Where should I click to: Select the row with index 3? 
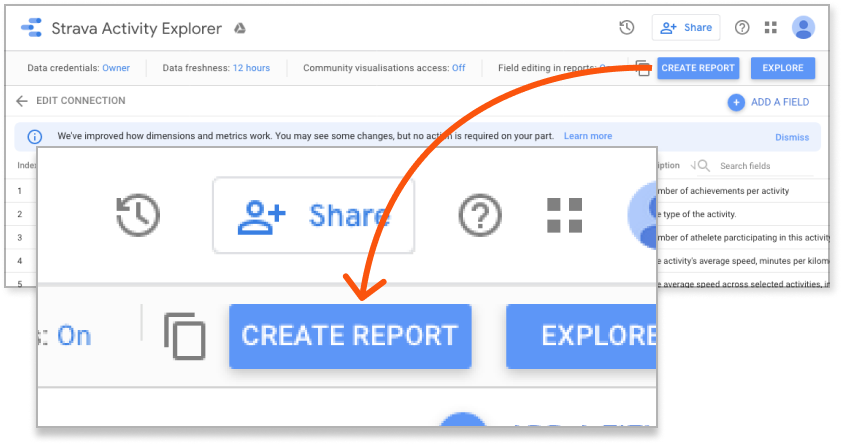pos(20,237)
